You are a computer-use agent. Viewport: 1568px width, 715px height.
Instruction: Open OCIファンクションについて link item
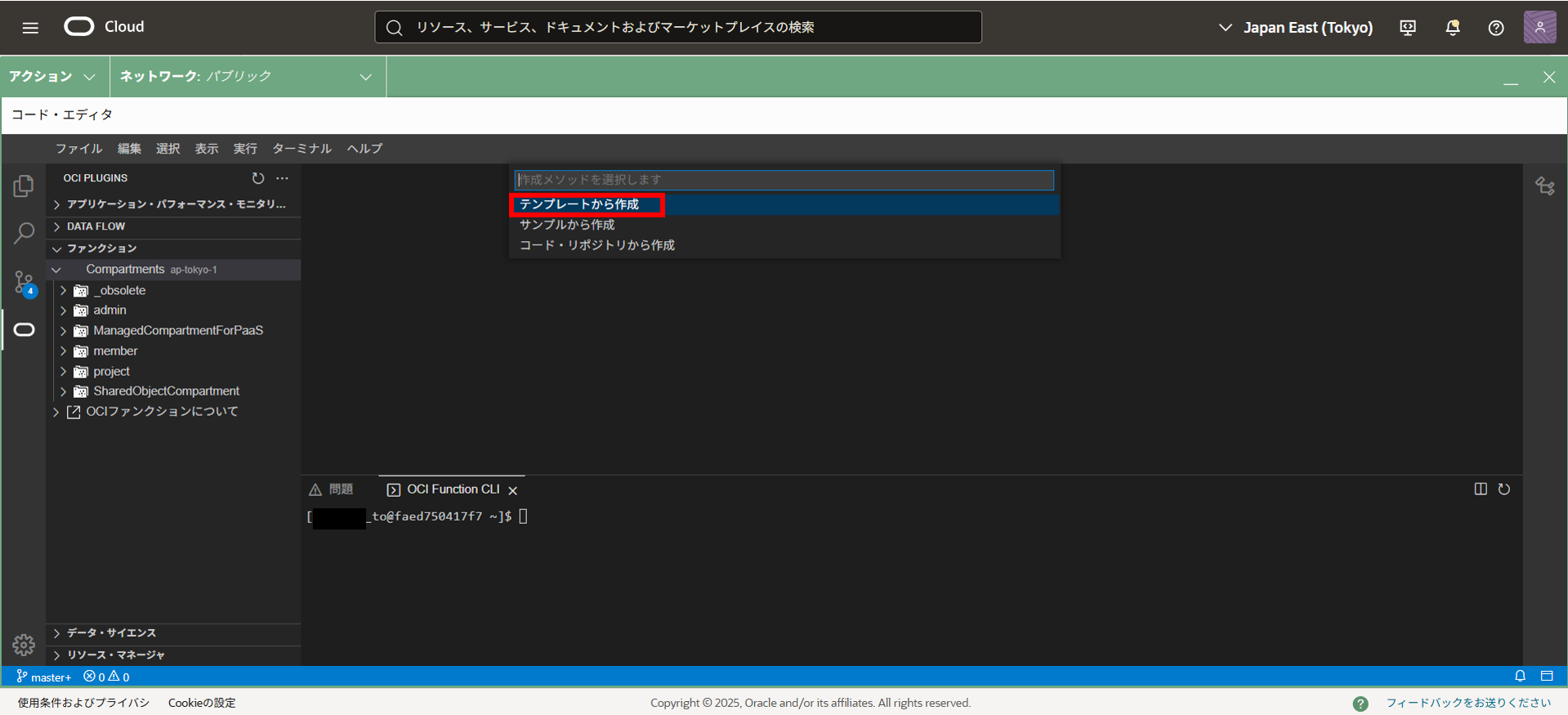pyautogui.click(x=173, y=412)
